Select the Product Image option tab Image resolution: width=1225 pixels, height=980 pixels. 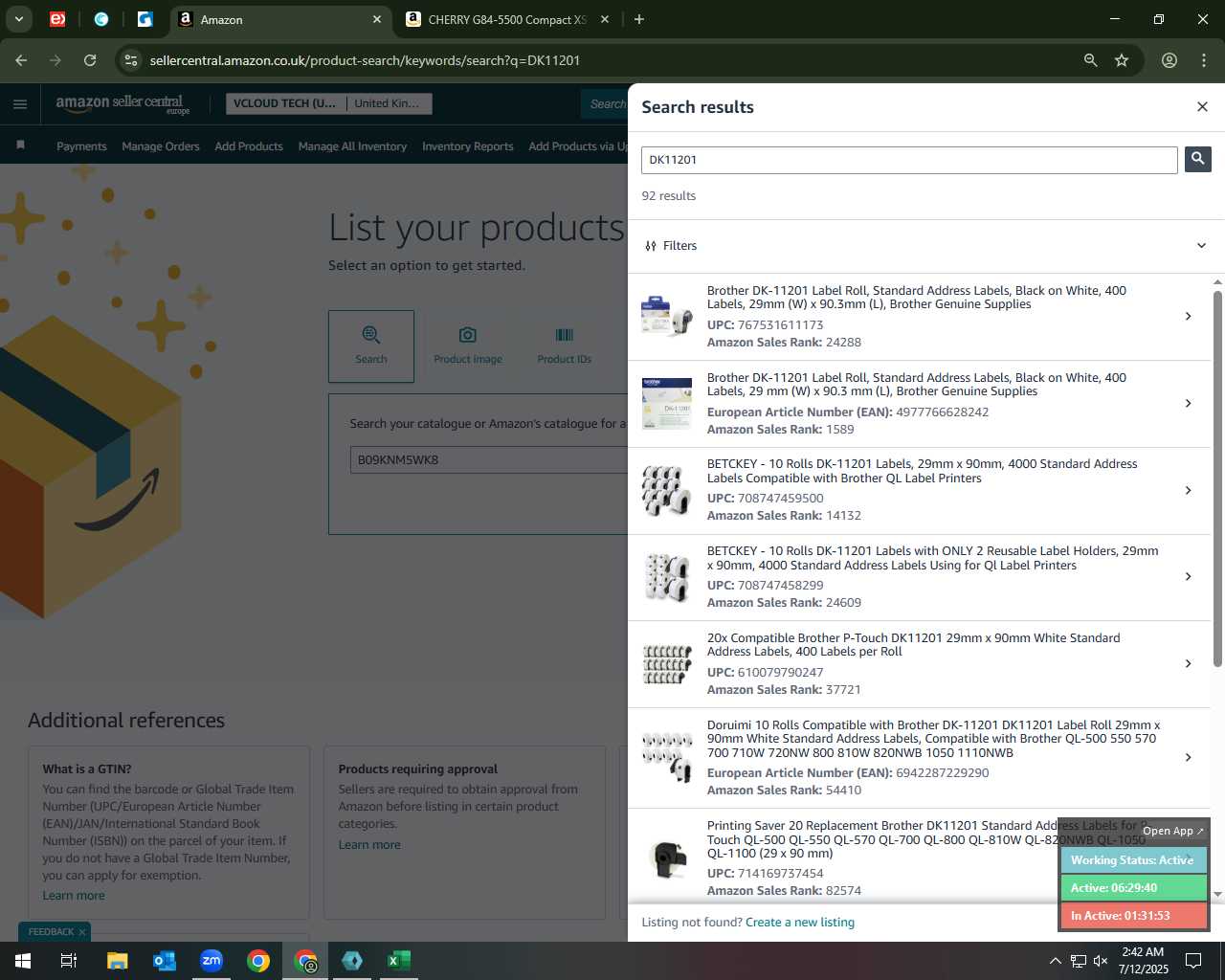[468, 345]
